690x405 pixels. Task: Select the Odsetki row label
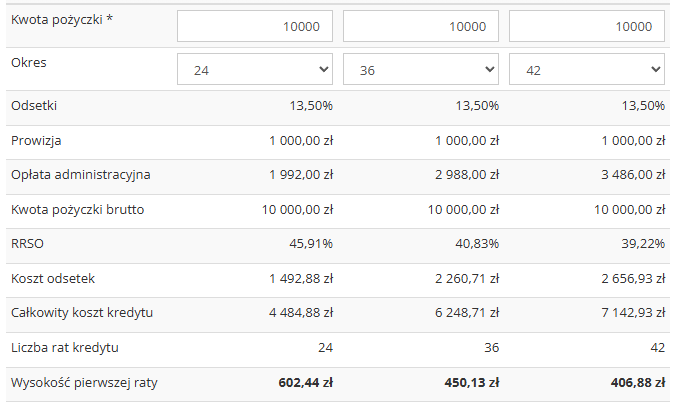(x=34, y=106)
